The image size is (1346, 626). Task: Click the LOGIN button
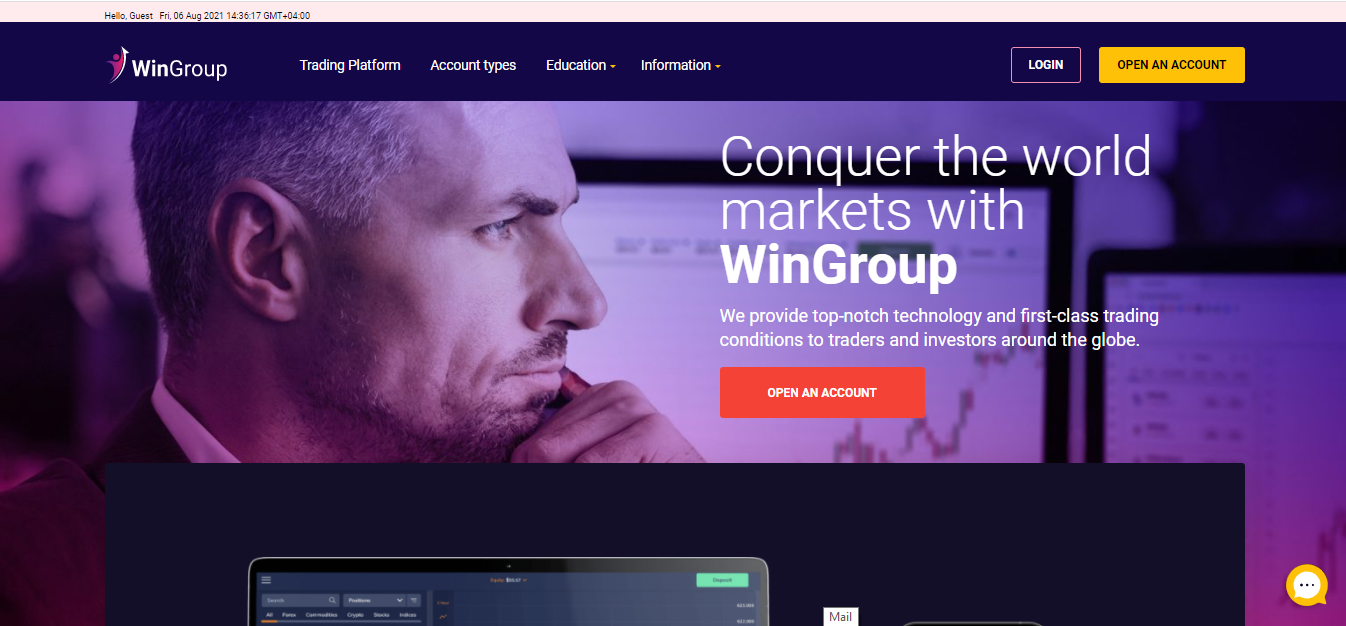[x=1045, y=65]
